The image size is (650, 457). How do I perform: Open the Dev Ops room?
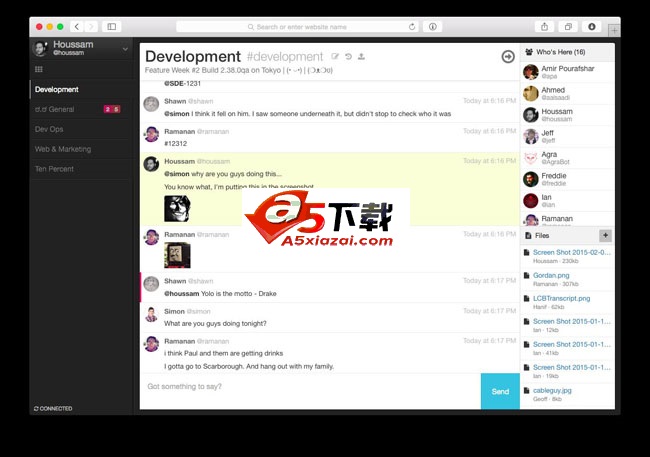81,129
